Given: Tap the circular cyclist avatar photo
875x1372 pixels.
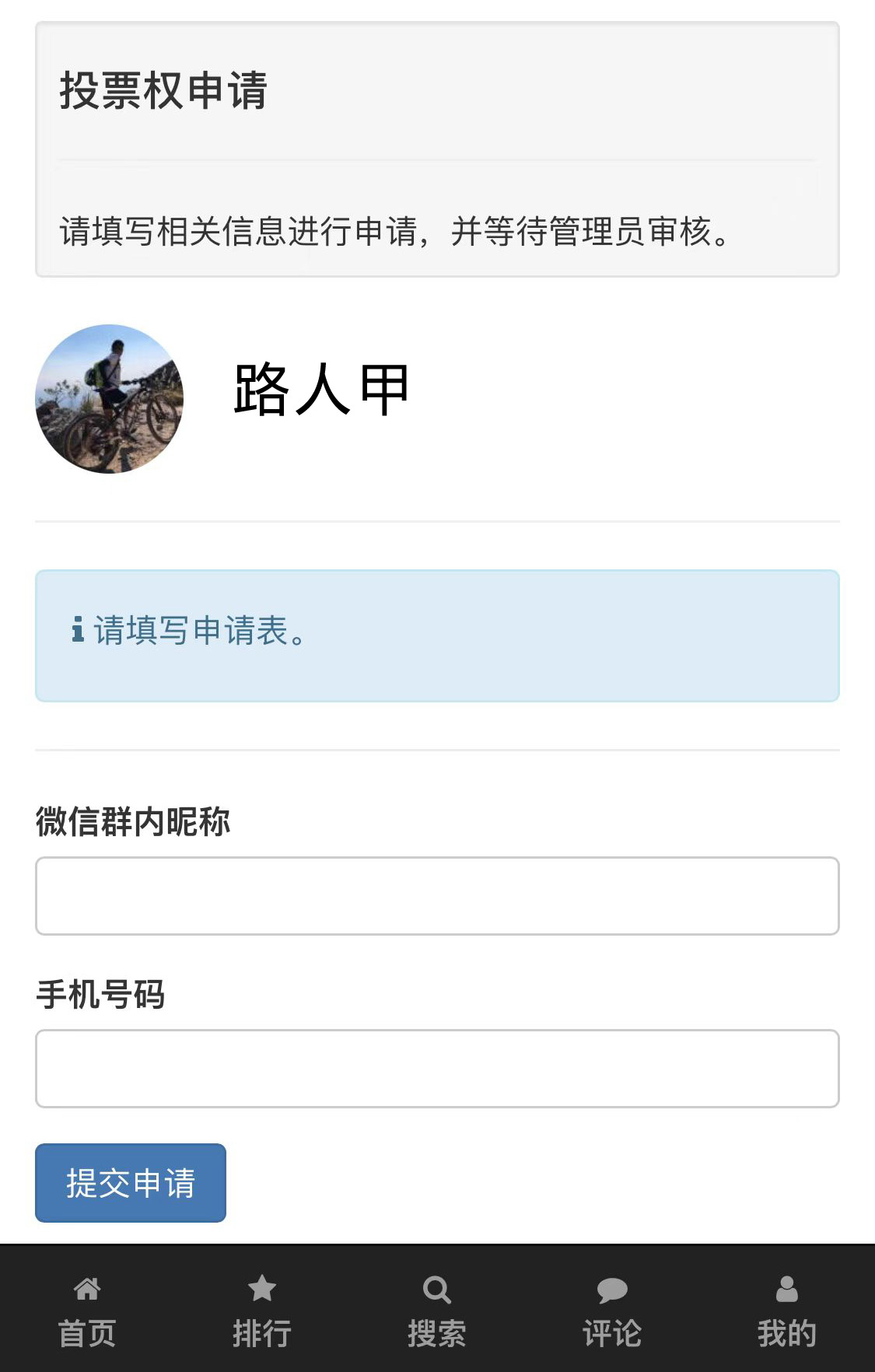Looking at the screenshot, I should coord(110,399).
